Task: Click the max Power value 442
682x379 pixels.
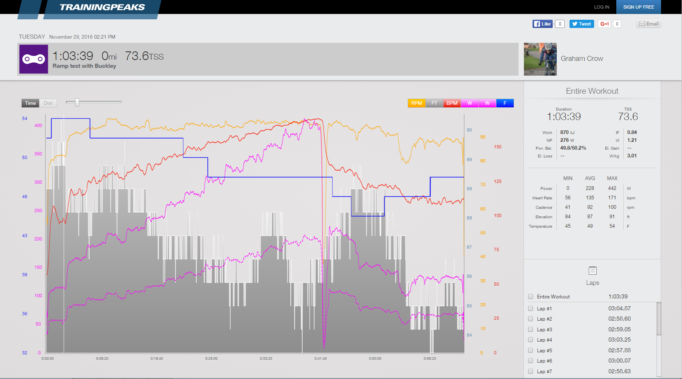Action: pyautogui.click(x=612, y=188)
